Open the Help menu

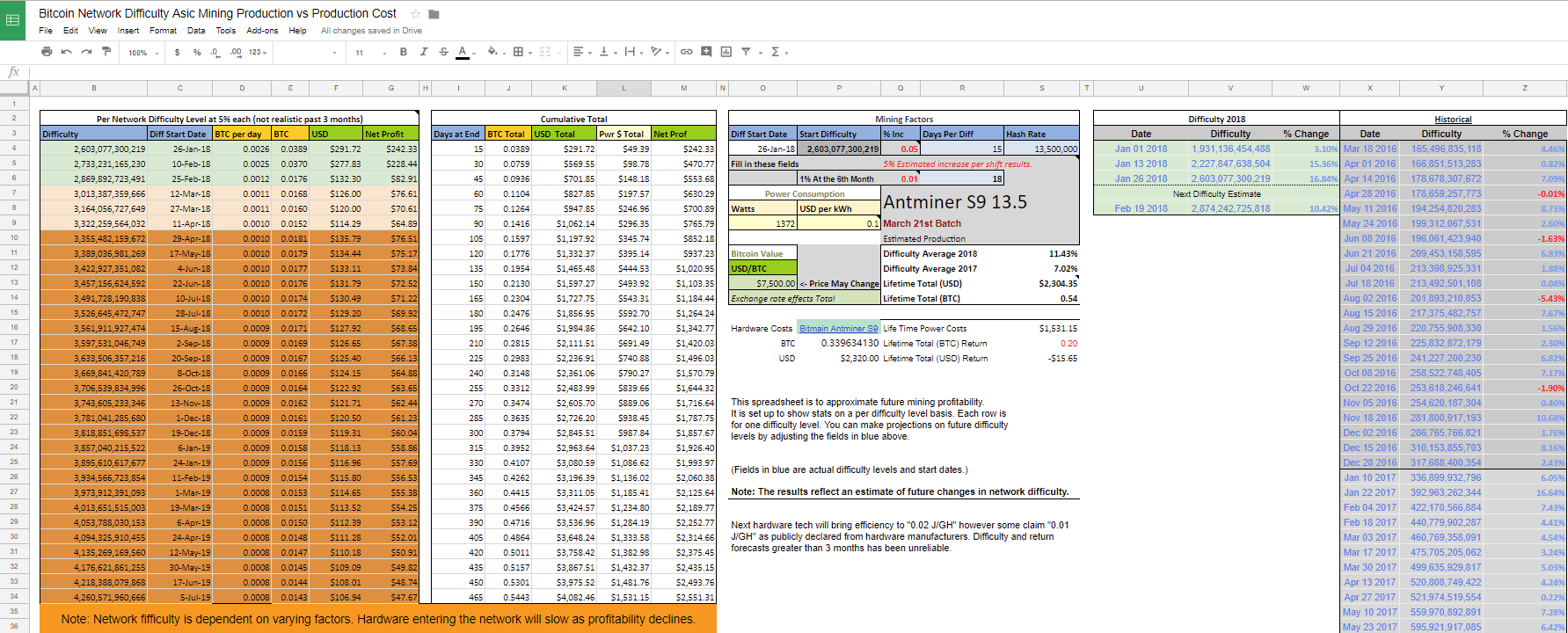point(298,31)
